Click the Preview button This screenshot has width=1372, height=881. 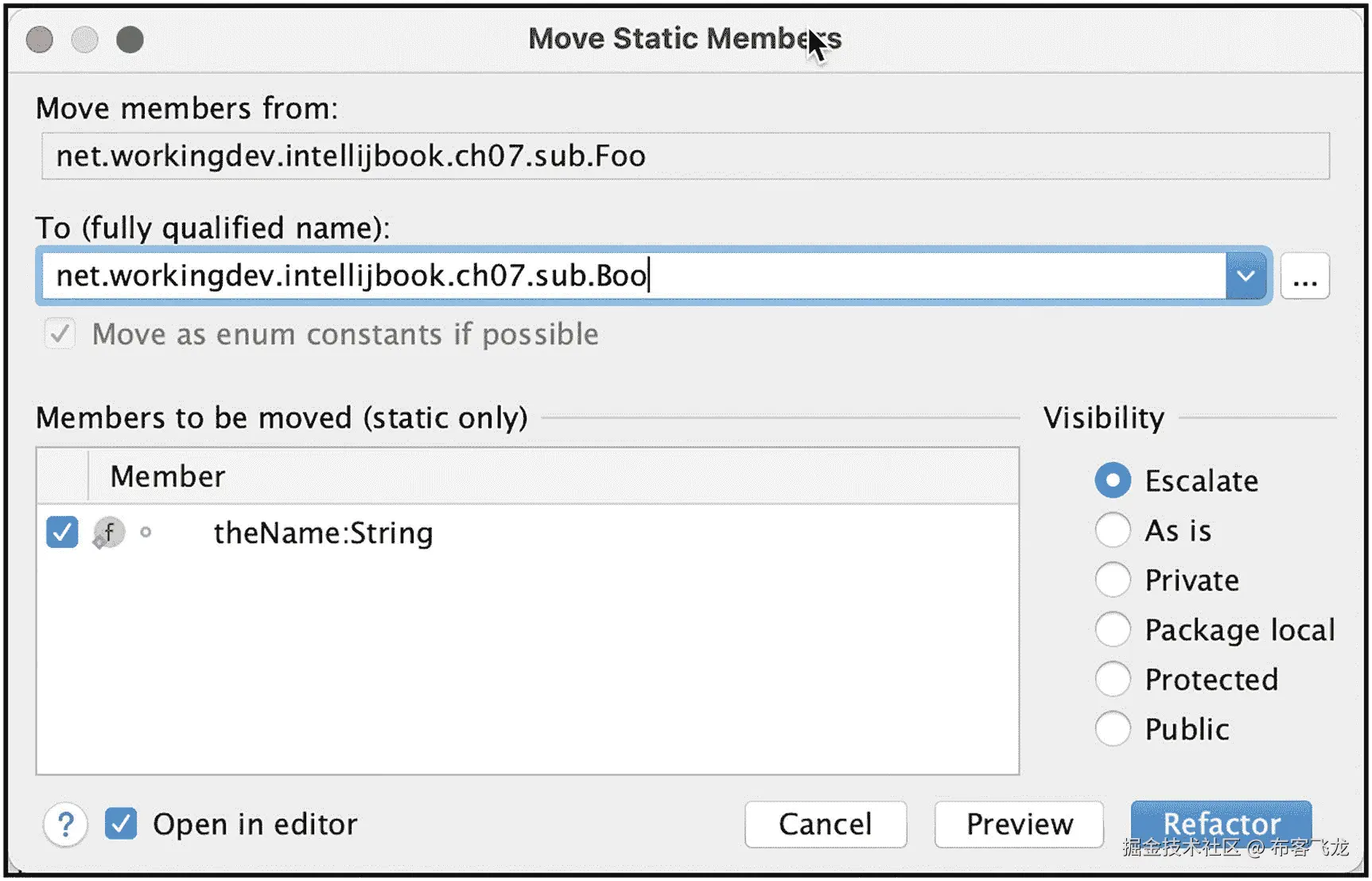click(x=1019, y=825)
